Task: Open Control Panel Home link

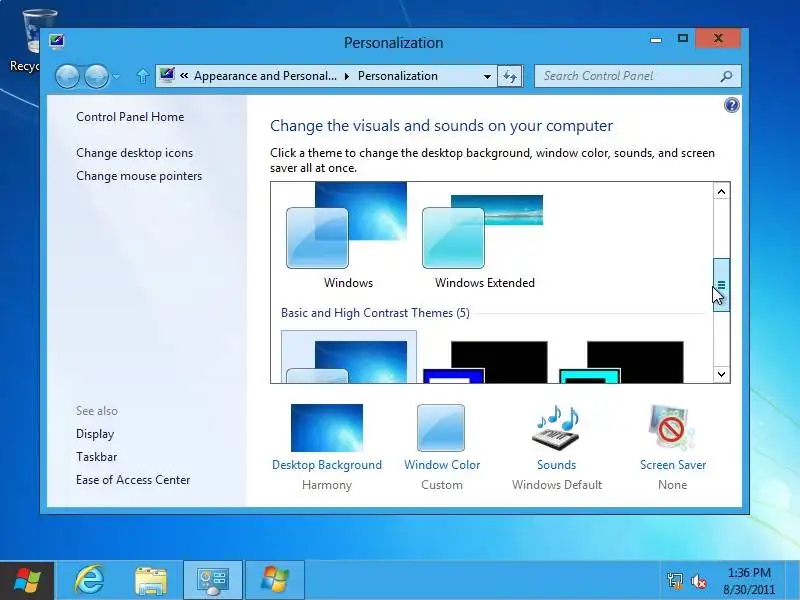Action: [x=130, y=117]
